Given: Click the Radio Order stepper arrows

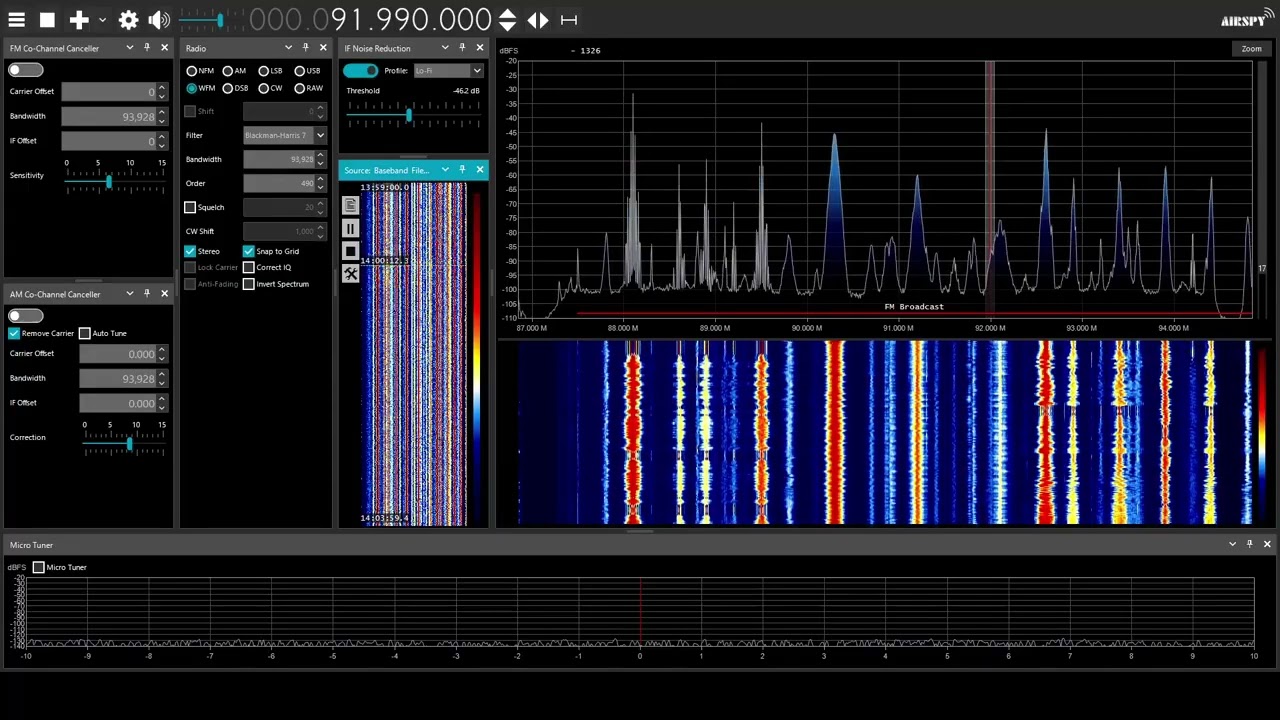Looking at the screenshot, I should 320,183.
